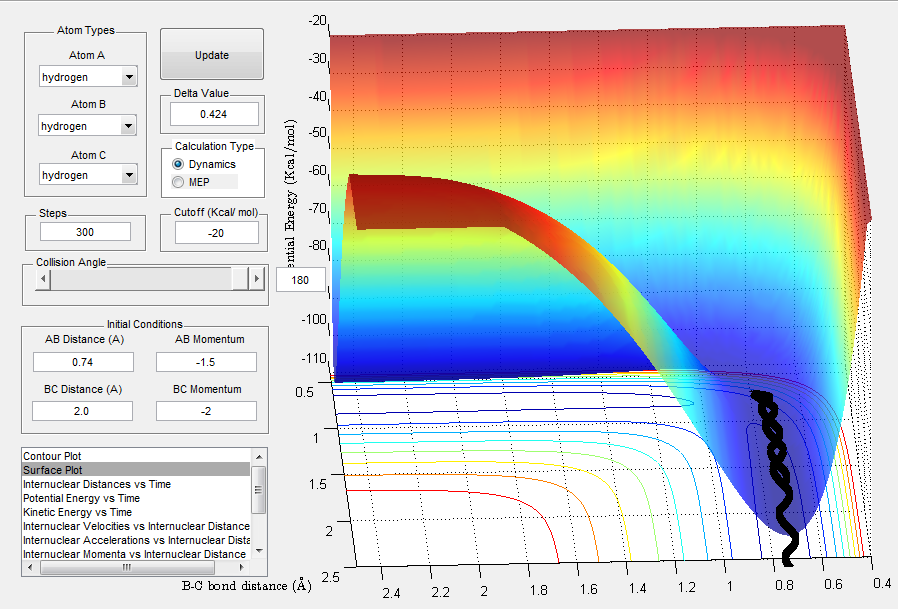Select Internuclear Momenta vs Internuclear Distance
The height and width of the screenshot is (609, 898).
pos(136,554)
